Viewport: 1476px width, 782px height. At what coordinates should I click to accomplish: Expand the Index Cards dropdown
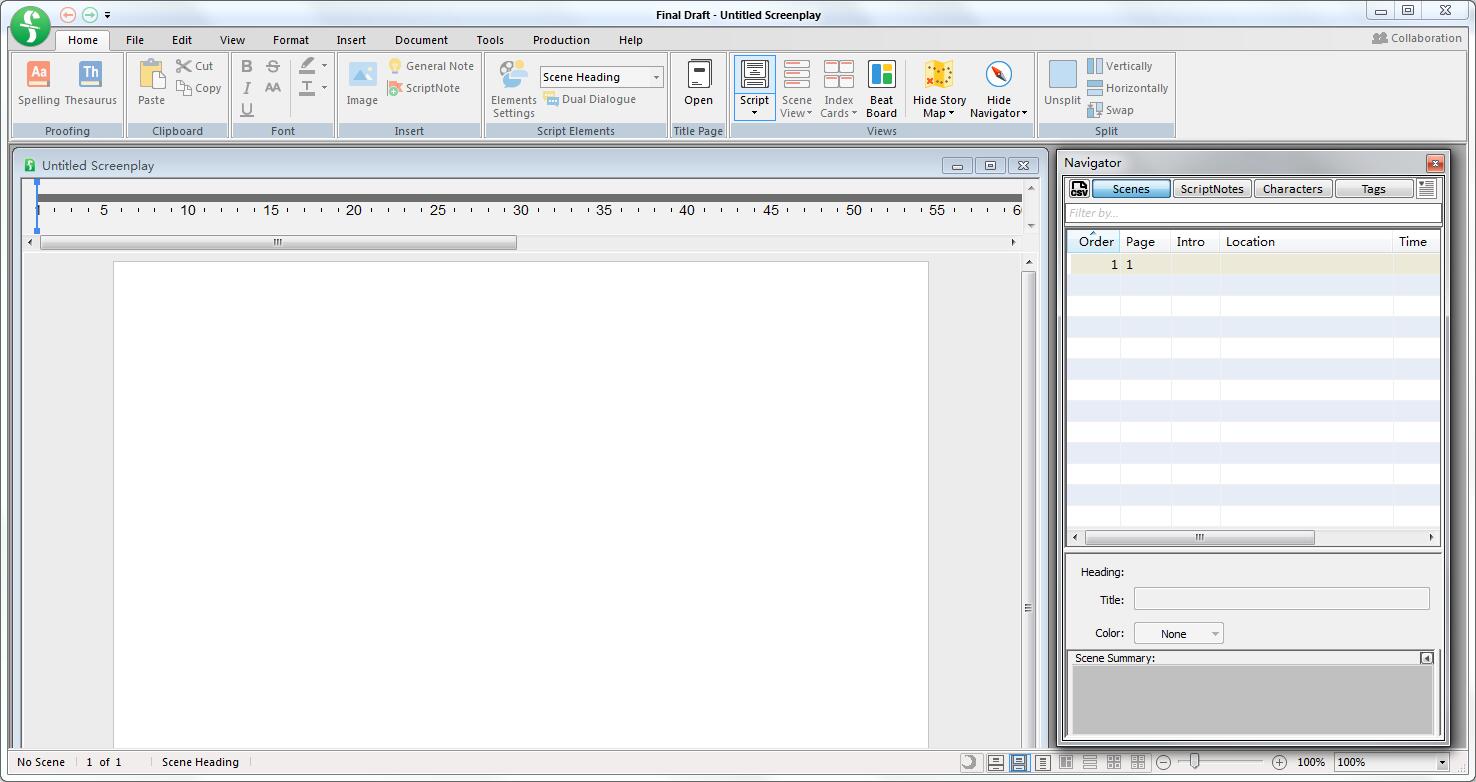coord(854,113)
